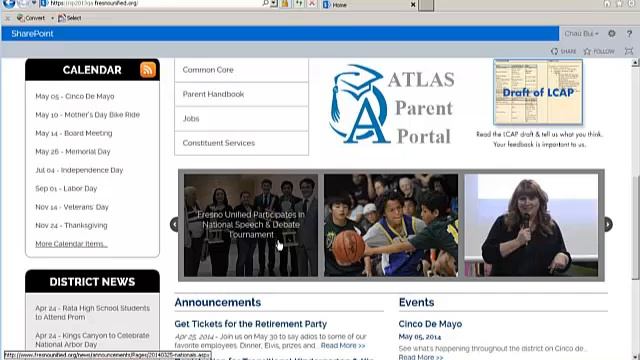Click the Convert toolbar button
Image resolution: width=640 pixels, height=360 pixels.
(x=31, y=18)
